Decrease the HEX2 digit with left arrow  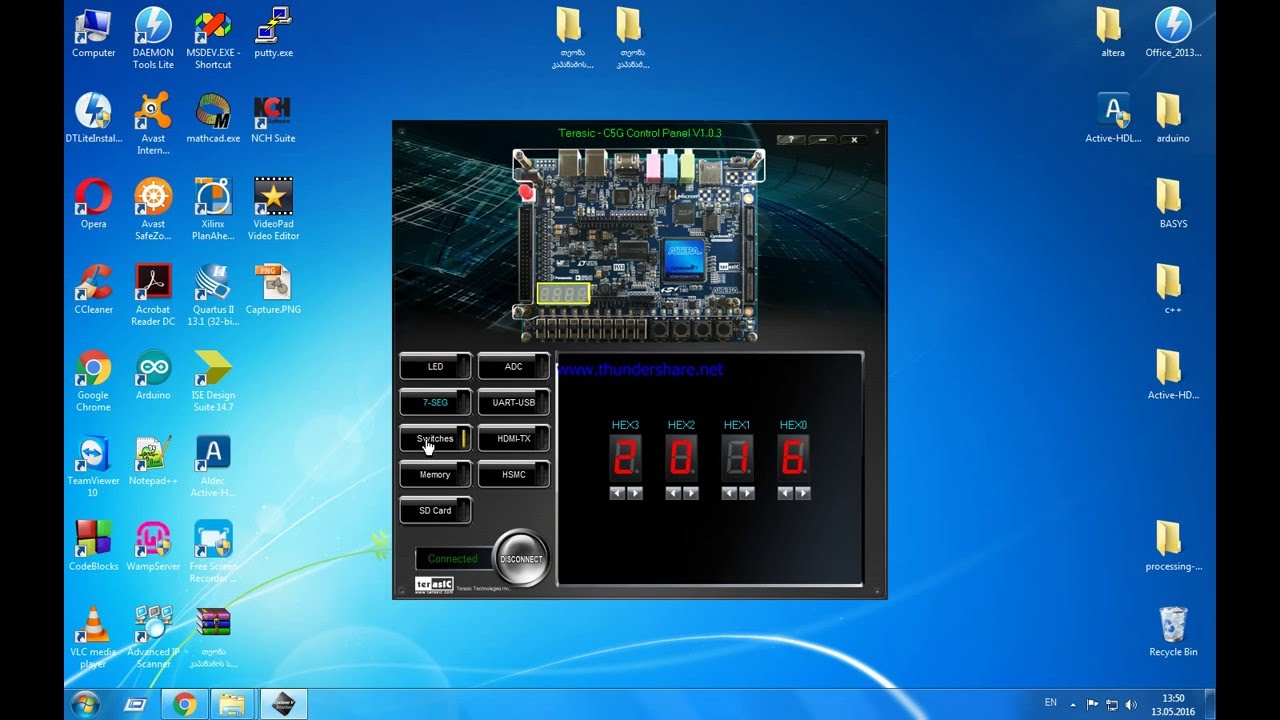point(673,493)
